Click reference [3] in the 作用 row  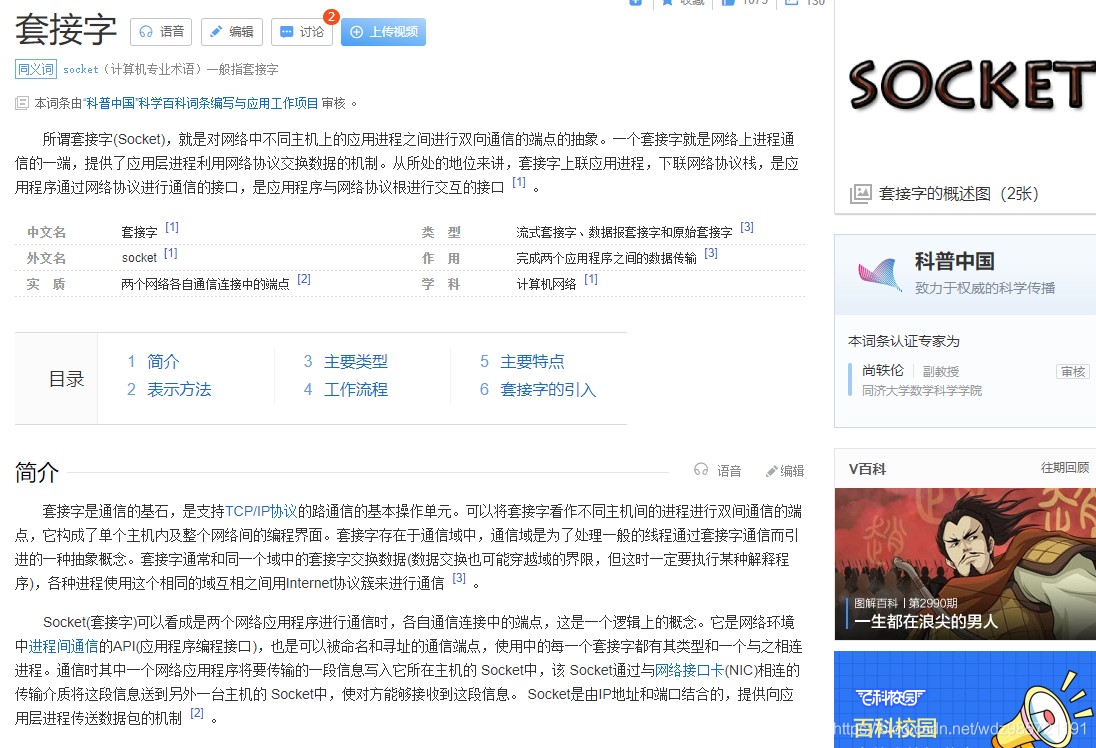tap(711, 253)
